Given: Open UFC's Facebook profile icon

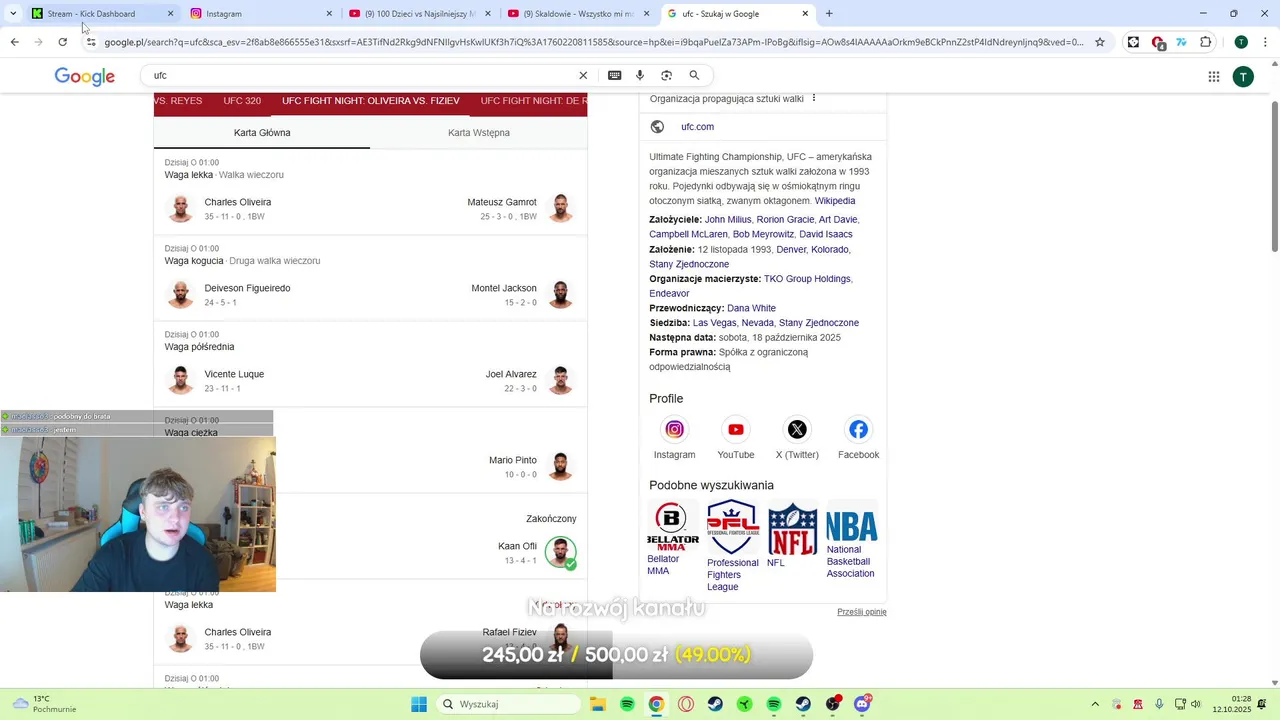Looking at the screenshot, I should [858, 429].
